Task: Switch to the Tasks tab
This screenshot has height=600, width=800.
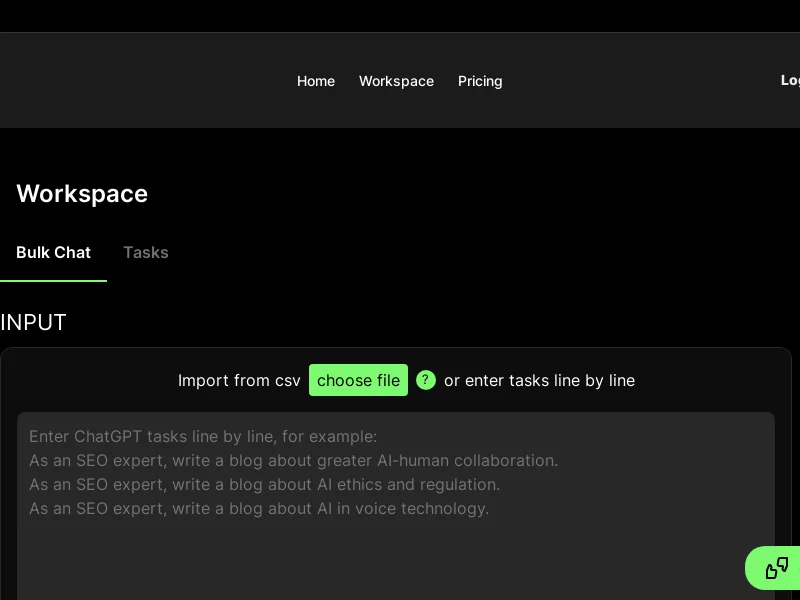Action: click(146, 252)
